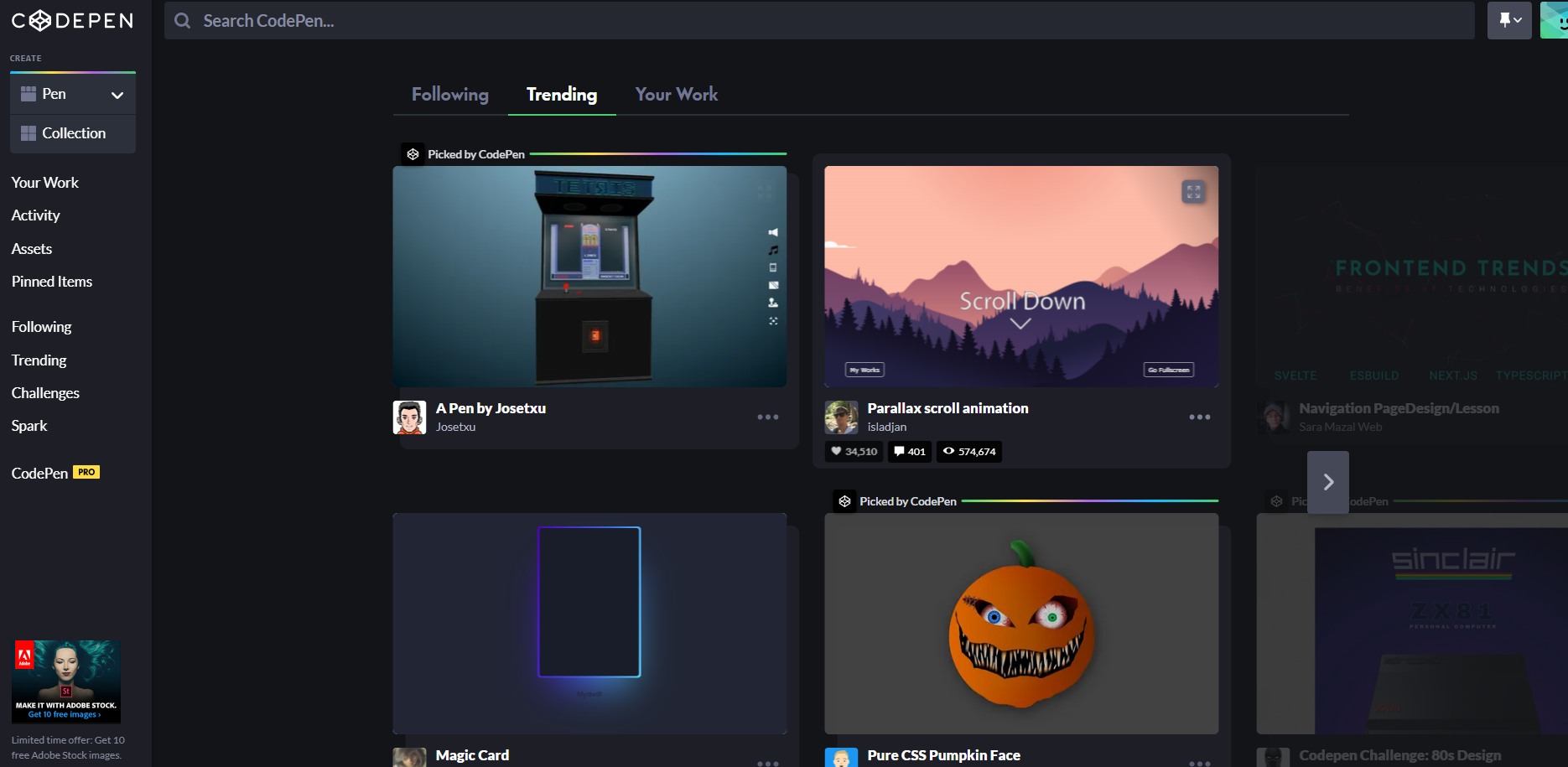Open Limited time offer Adobe Stock text
1568x767 pixels.
point(68,748)
